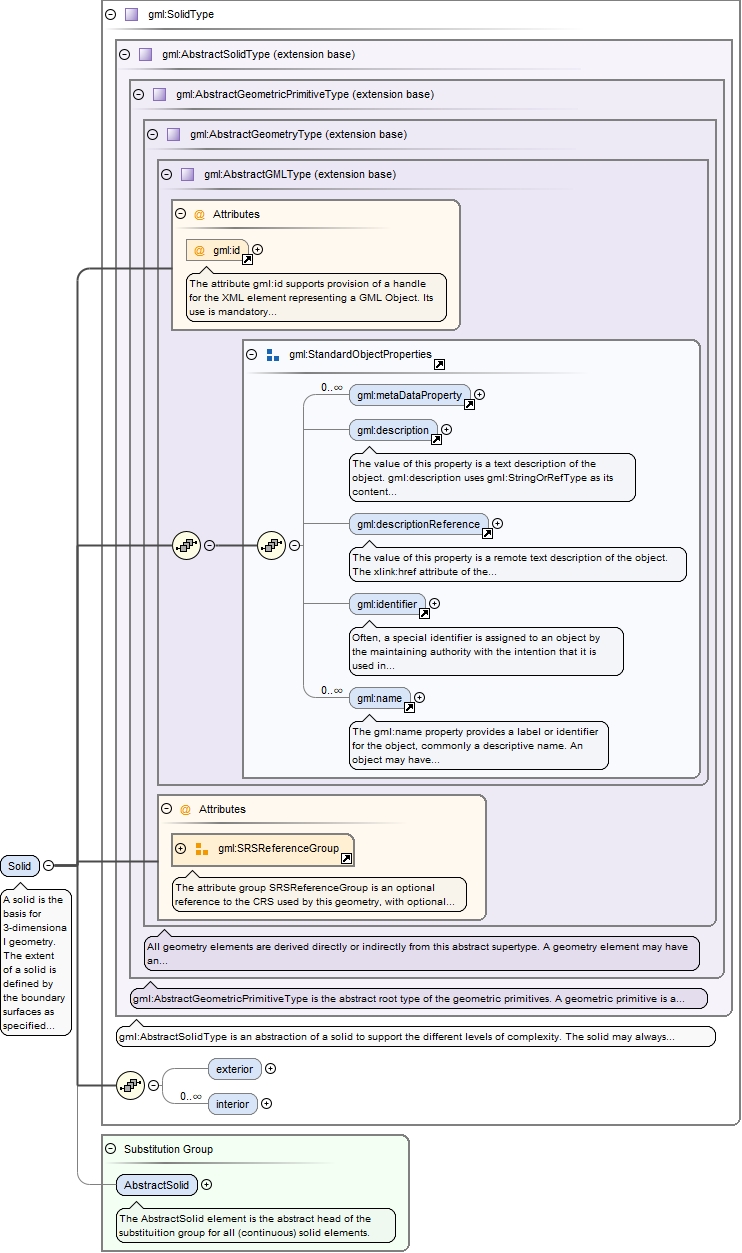Select the gml:description element
Screen dimensions: 742x1253
click(x=392, y=430)
